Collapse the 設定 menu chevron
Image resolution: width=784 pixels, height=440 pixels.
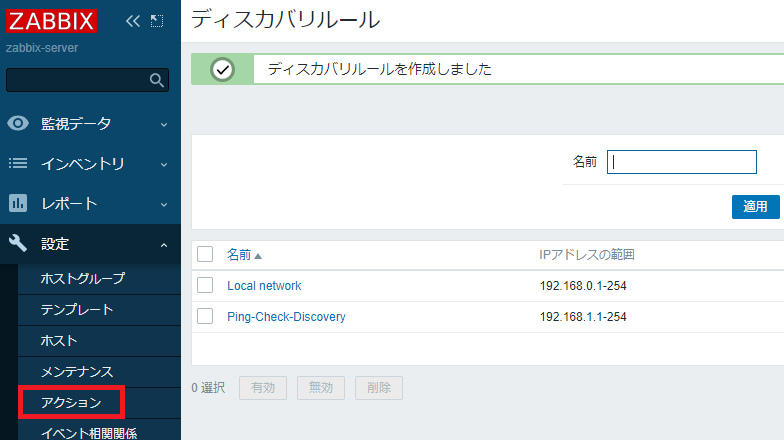point(164,244)
